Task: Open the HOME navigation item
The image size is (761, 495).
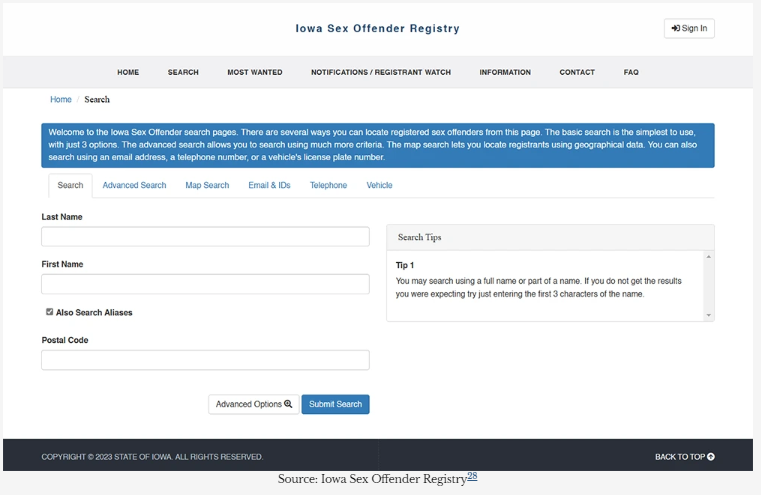Action: point(128,72)
